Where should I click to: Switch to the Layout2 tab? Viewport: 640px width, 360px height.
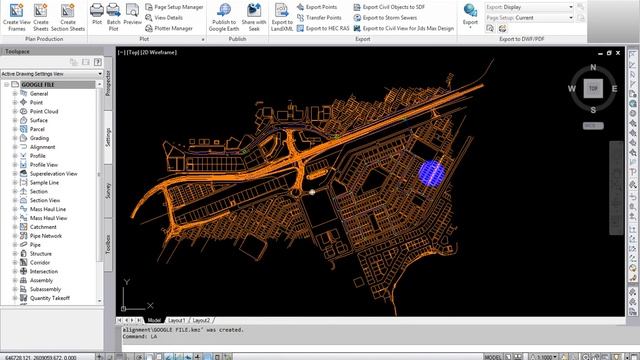coord(201,320)
